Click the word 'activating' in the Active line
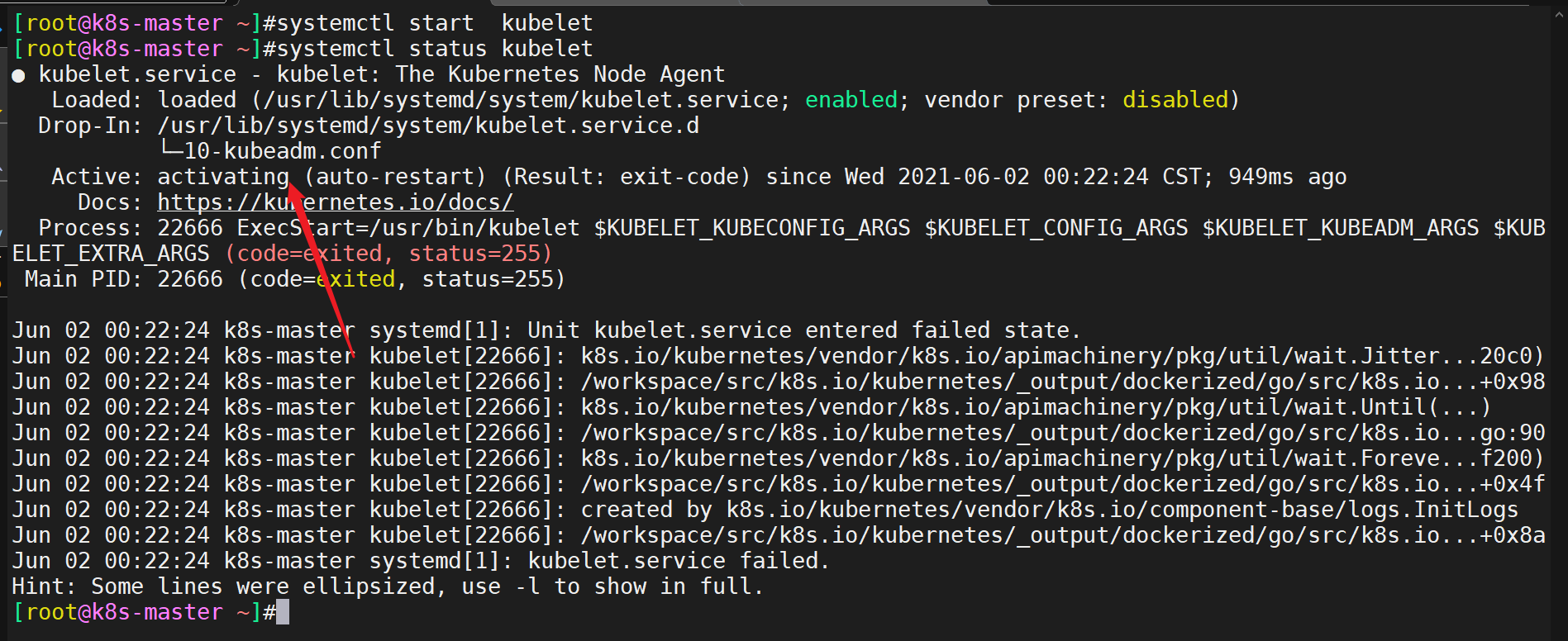 pos(223,177)
